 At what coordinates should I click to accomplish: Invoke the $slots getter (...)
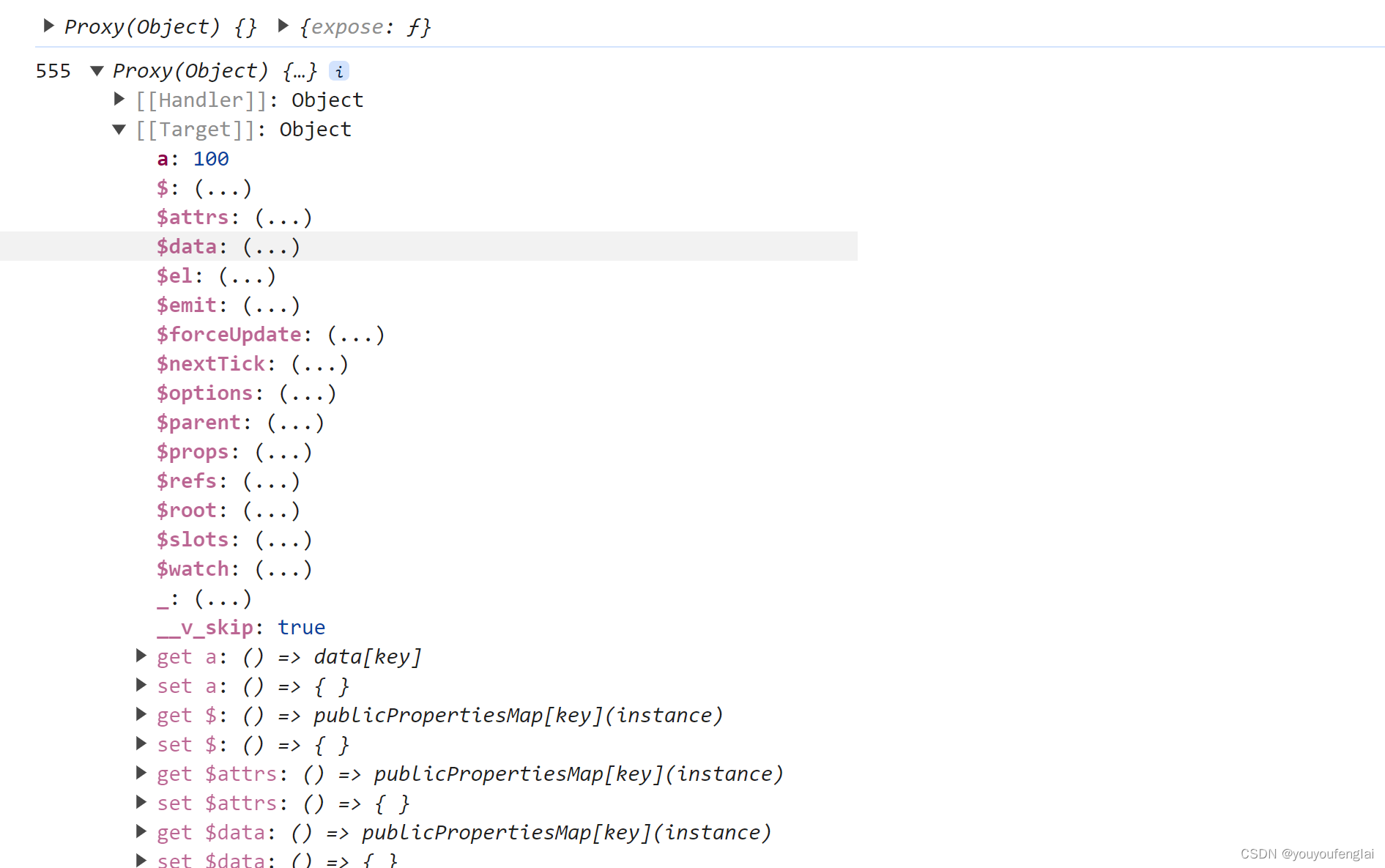click(283, 540)
